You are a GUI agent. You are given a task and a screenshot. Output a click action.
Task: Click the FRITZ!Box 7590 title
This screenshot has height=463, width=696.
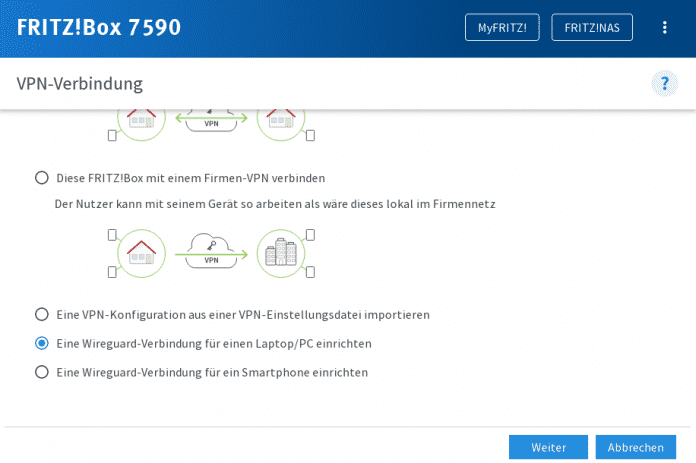pos(99,27)
